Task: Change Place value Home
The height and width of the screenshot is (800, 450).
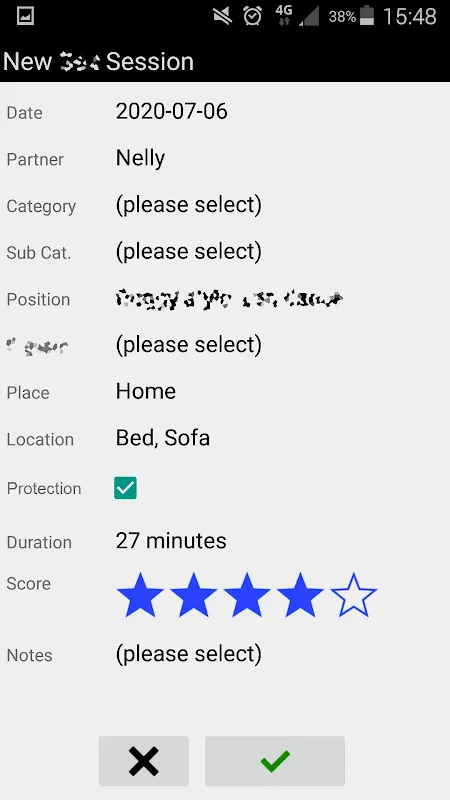Action: [146, 392]
